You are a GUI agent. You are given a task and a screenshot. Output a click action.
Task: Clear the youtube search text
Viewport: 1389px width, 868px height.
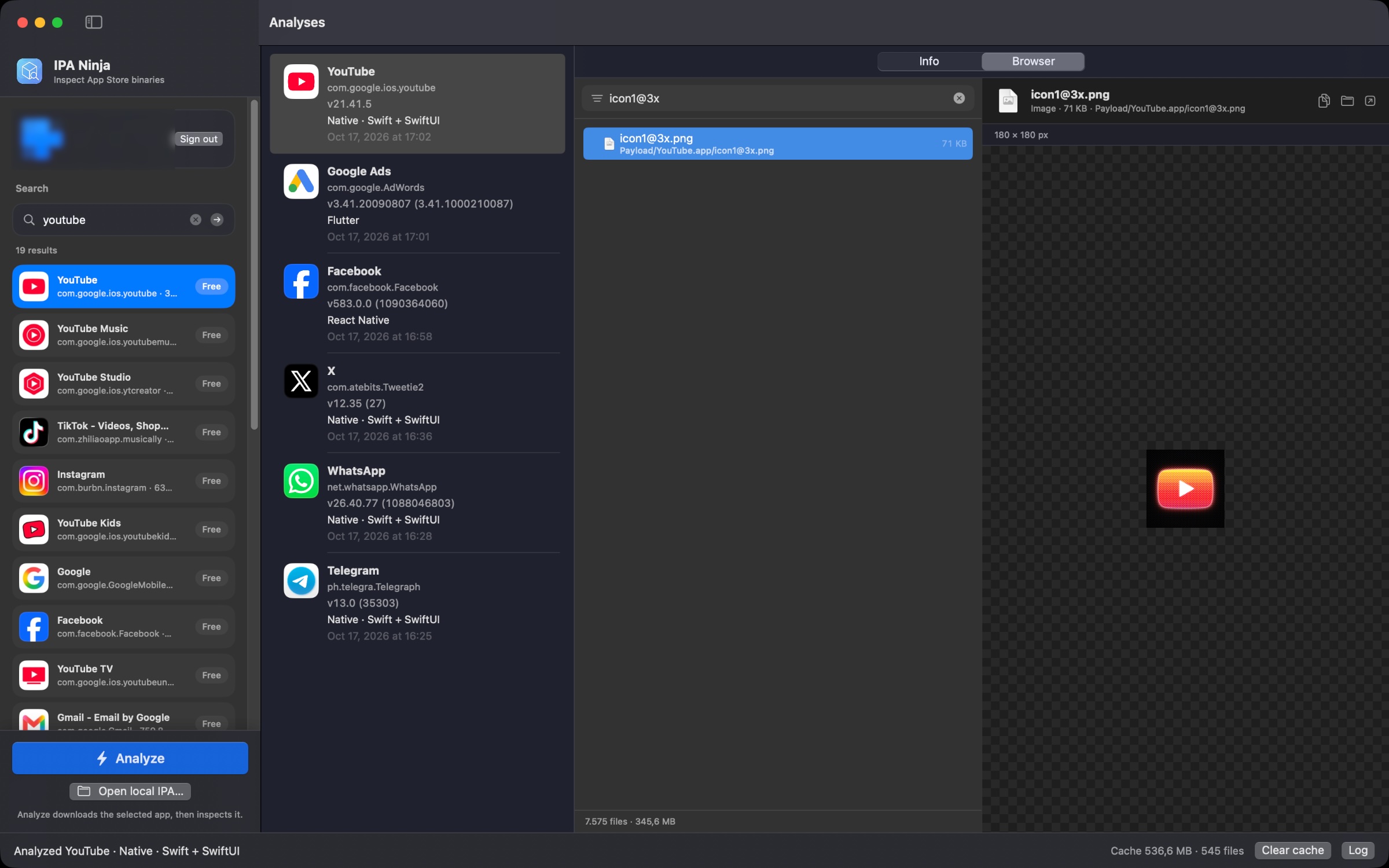pos(196,220)
